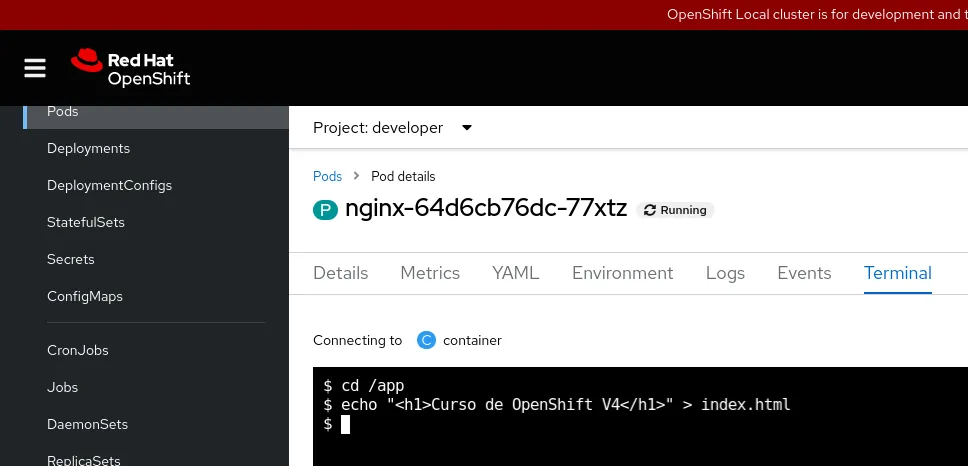
Task: Switch to the Details tab
Action: pyautogui.click(x=340, y=273)
